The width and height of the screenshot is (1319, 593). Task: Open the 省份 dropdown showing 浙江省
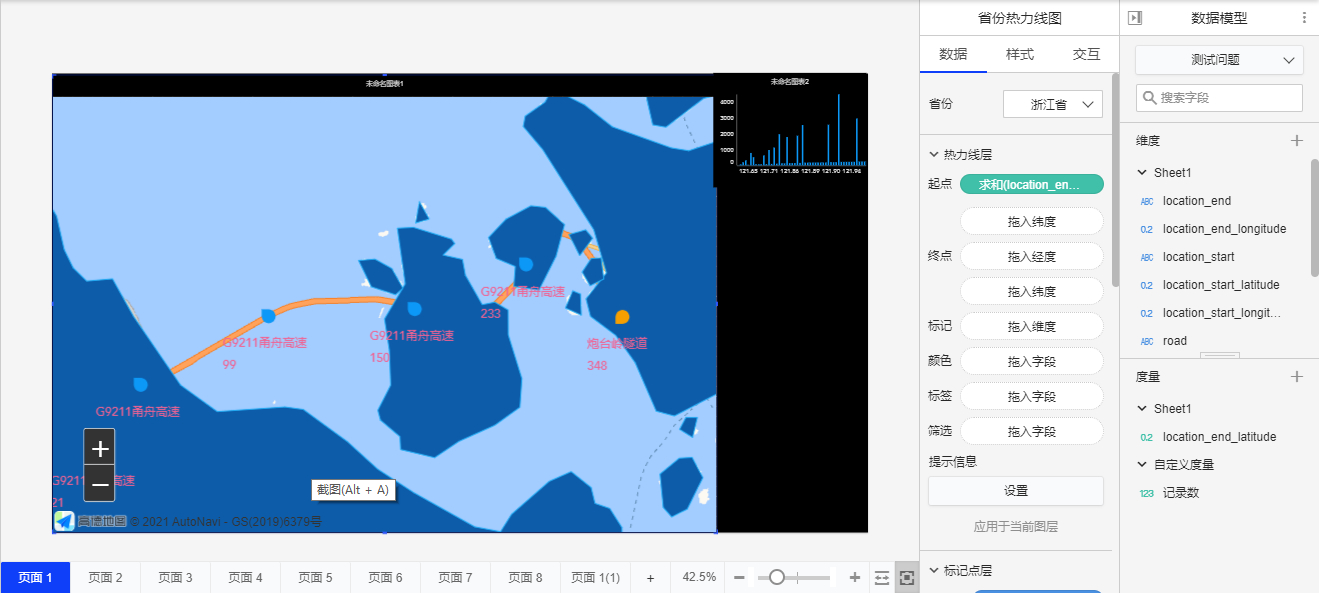(x=1052, y=104)
